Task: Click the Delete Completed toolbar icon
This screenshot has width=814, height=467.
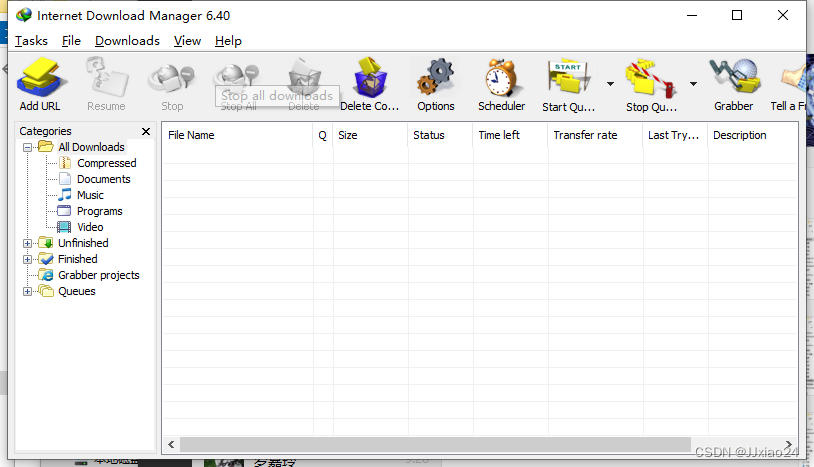Action: pos(370,77)
